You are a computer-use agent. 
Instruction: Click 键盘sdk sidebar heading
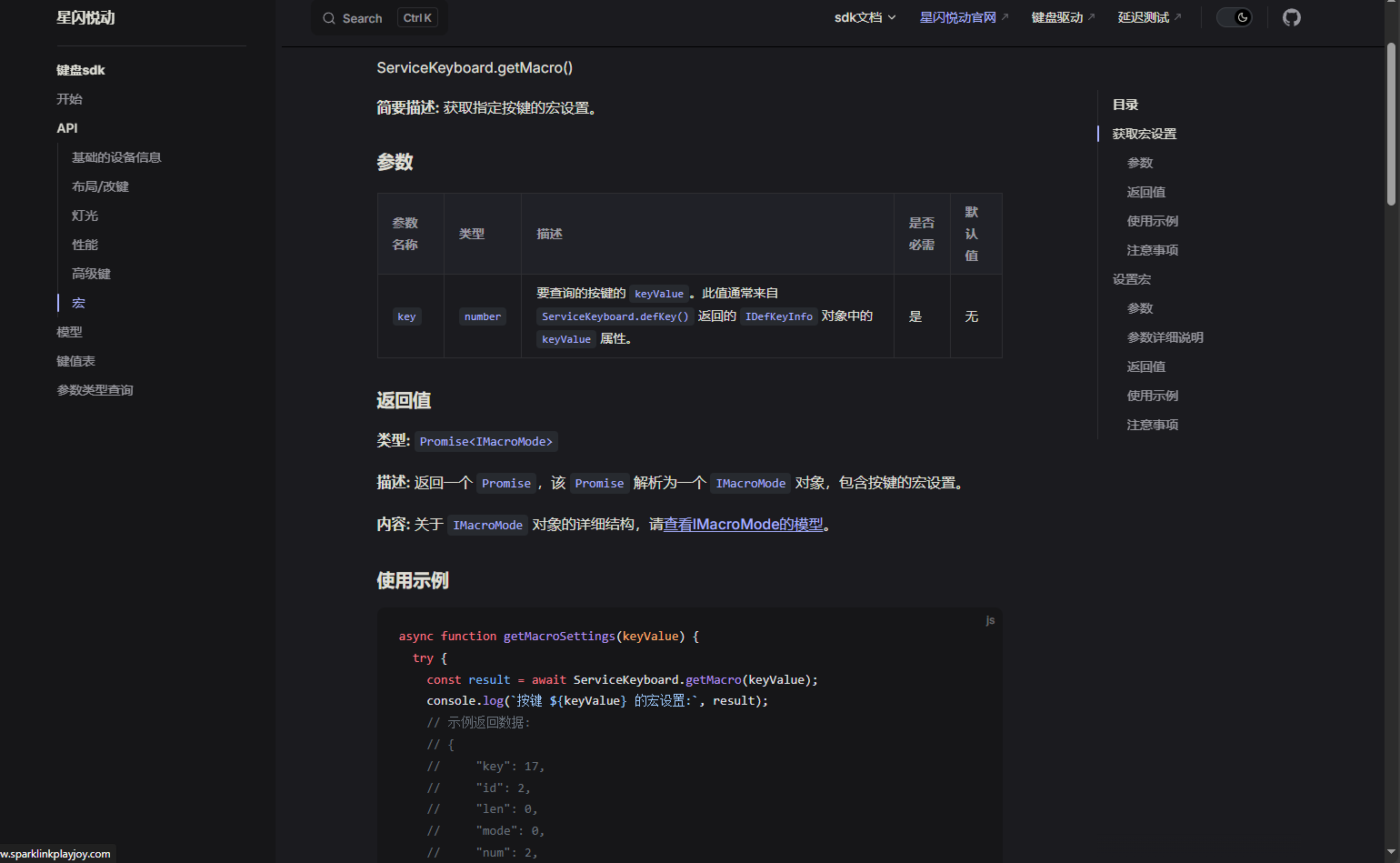pyautogui.click(x=81, y=70)
